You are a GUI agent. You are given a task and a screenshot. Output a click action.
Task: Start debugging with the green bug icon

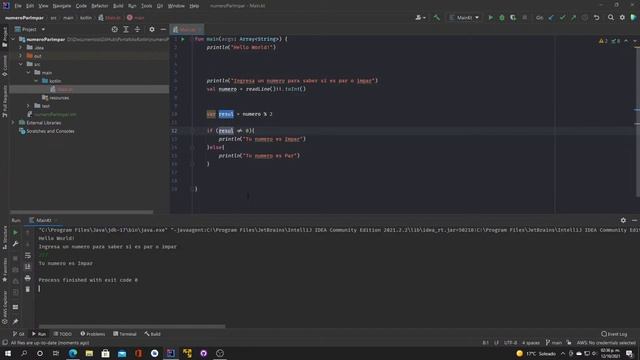[502, 18]
